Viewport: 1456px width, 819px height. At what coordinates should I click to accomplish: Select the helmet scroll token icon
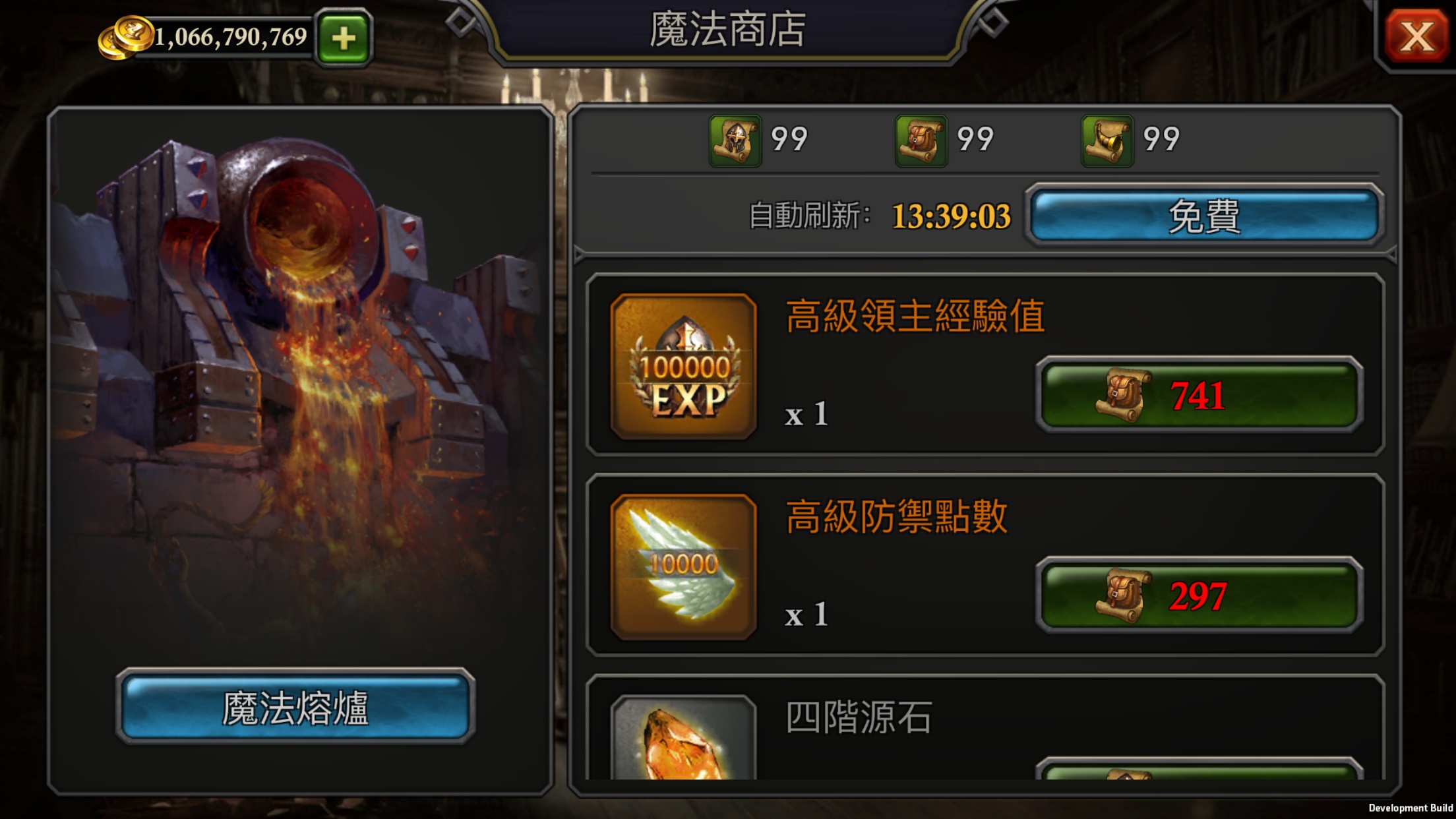tap(735, 140)
